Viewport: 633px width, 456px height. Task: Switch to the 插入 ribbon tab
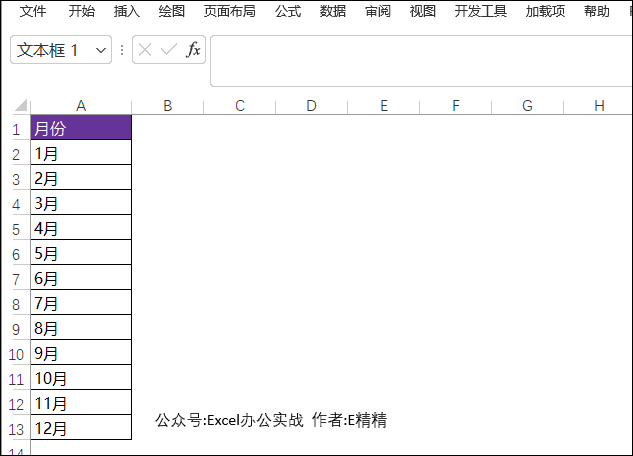(x=127, y=12)
